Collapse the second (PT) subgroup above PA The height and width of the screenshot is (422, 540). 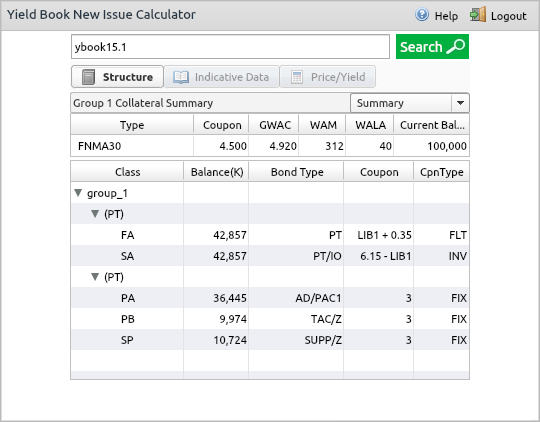pyautogui.click(x=95, y=277)
